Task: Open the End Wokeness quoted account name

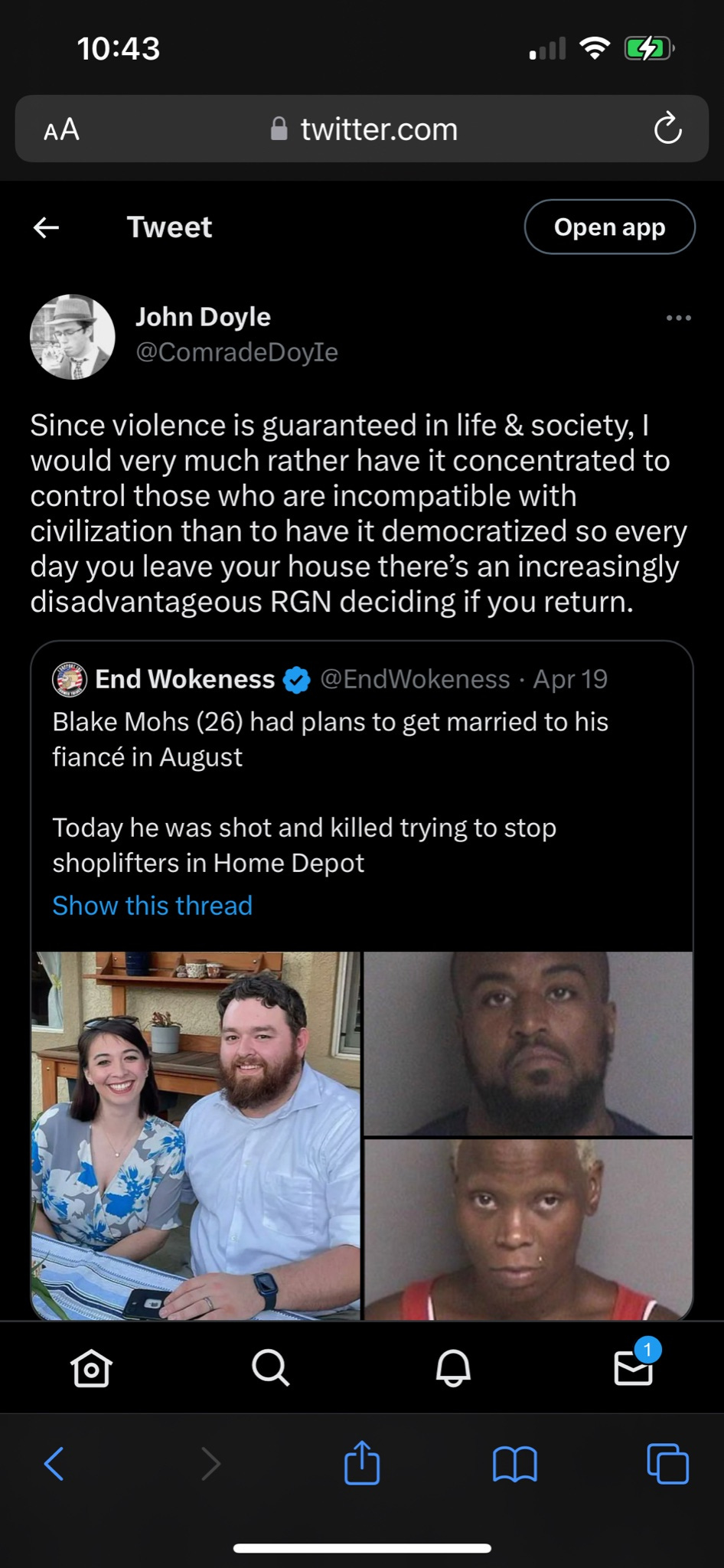Action: click(184, 678)
